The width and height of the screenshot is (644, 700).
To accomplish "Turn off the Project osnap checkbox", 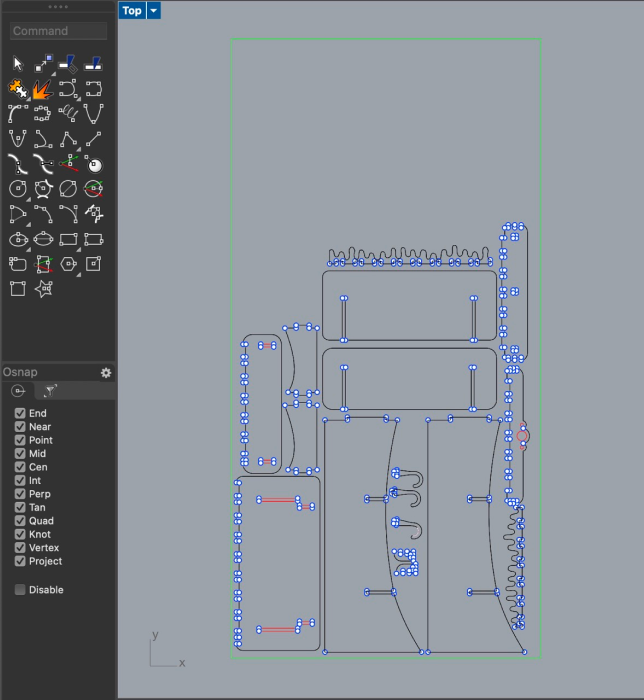I will (x=20, y=561).
